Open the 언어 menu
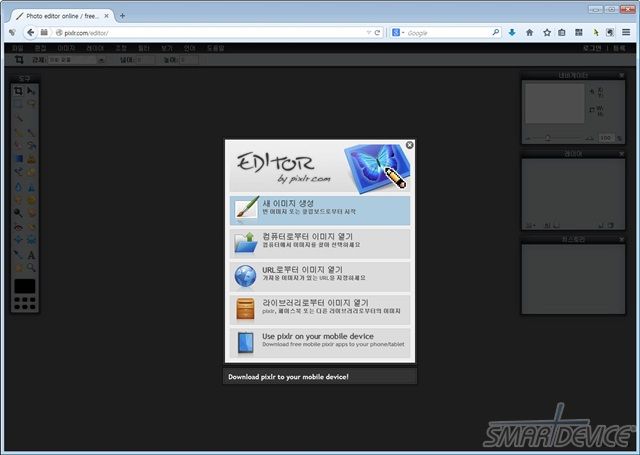The width and height of the screenshot is (640, 455). [x=189, y=48]
